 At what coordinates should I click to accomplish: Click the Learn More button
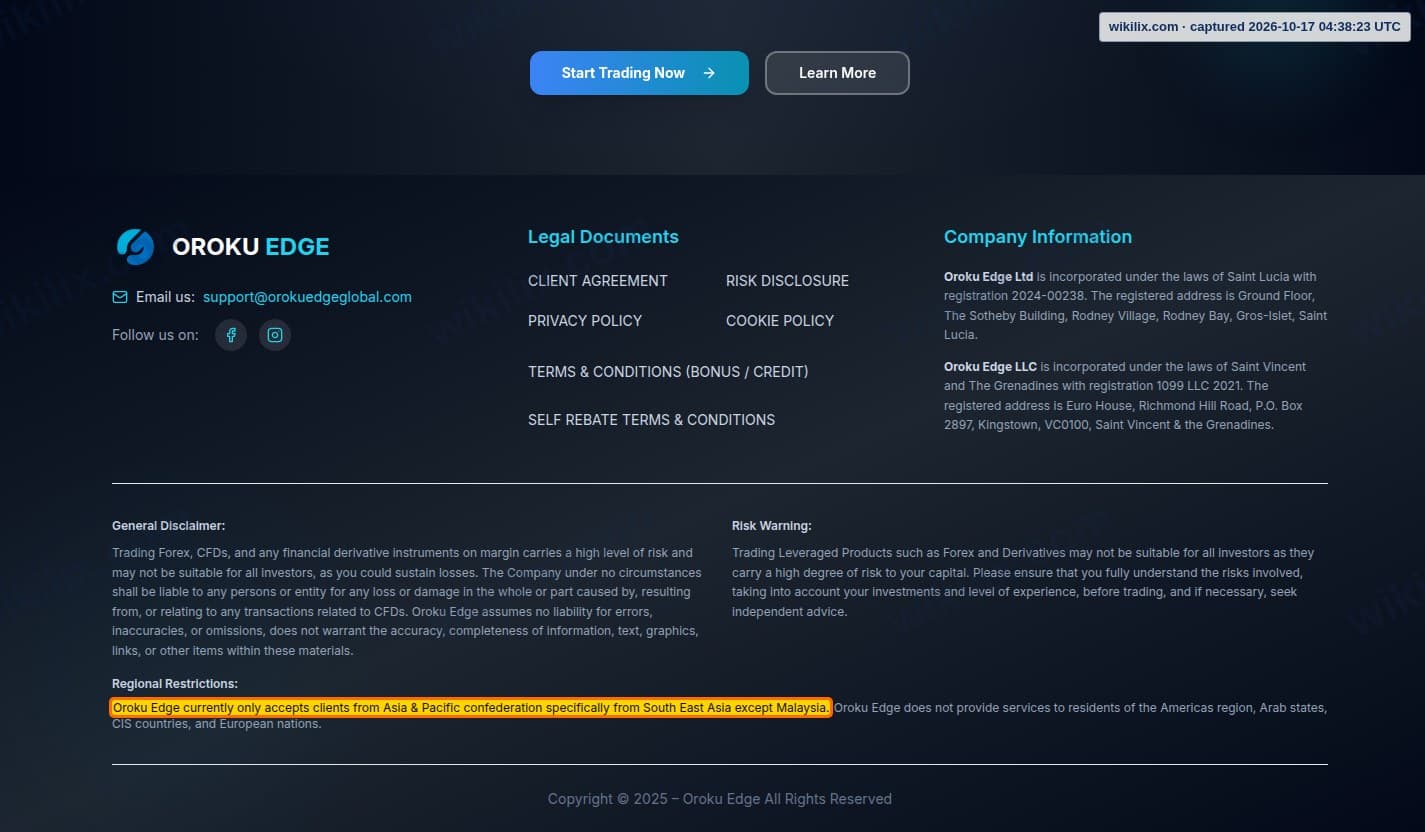click(837, 73)
